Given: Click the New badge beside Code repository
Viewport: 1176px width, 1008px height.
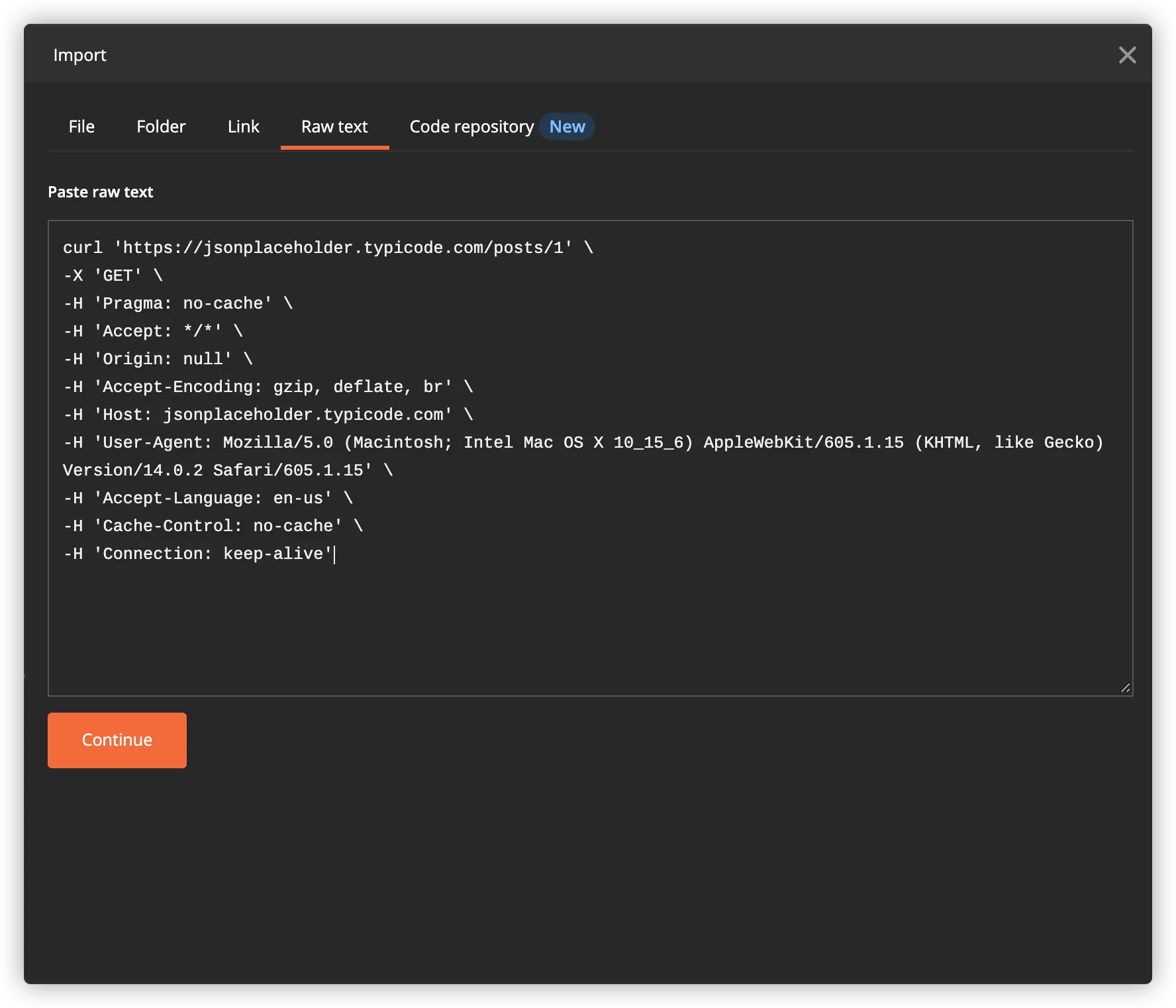Looking at the screenshot, I should point(567,126).
